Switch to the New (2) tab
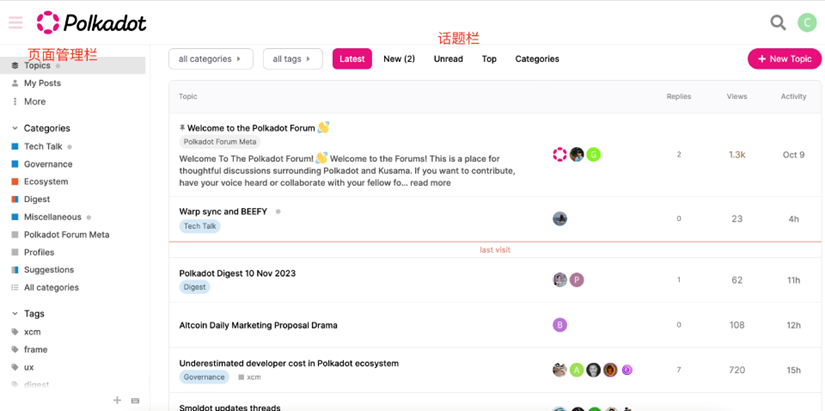The height and width of the screenshot is (411, 825). tap(399, 59)
